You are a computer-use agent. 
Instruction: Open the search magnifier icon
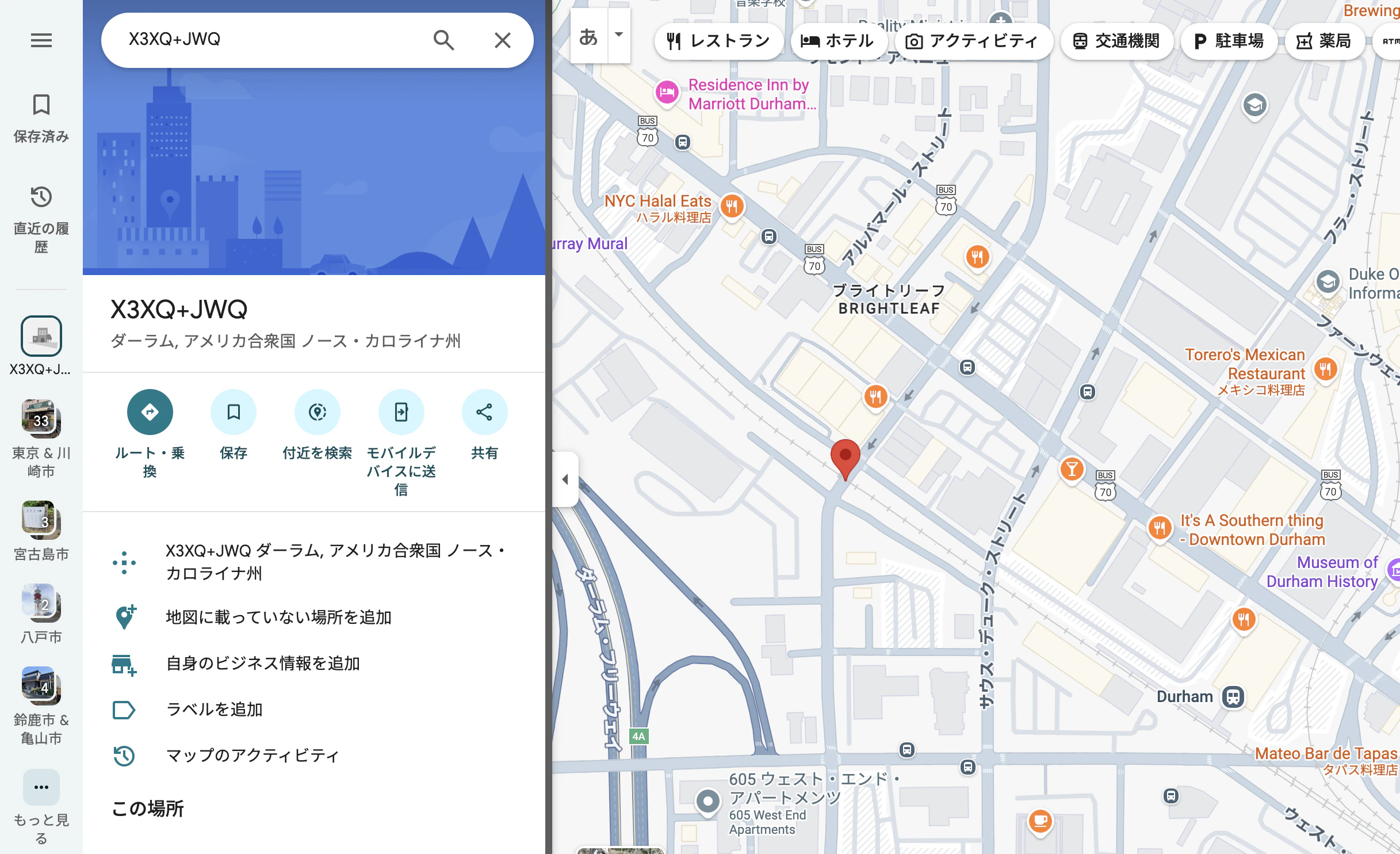[x=443, y=40]
